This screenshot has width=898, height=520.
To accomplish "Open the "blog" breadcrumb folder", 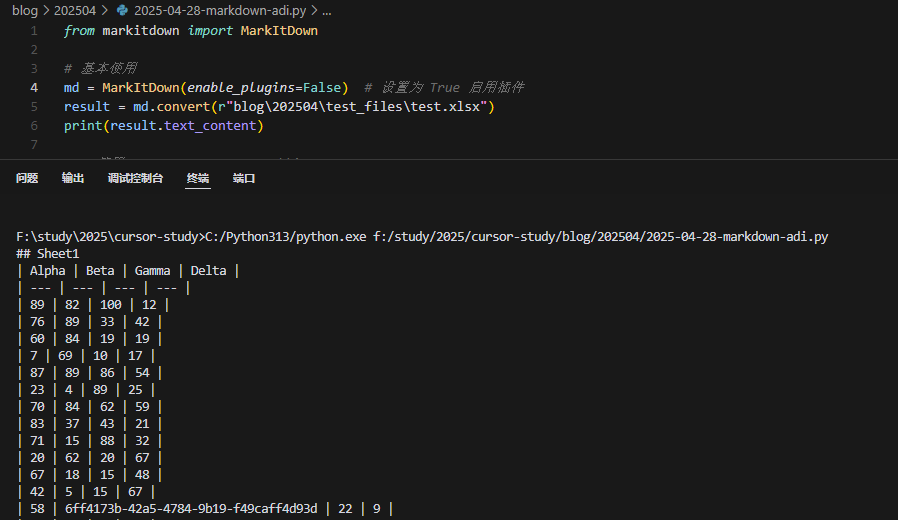I will click(x=24, y=10).
